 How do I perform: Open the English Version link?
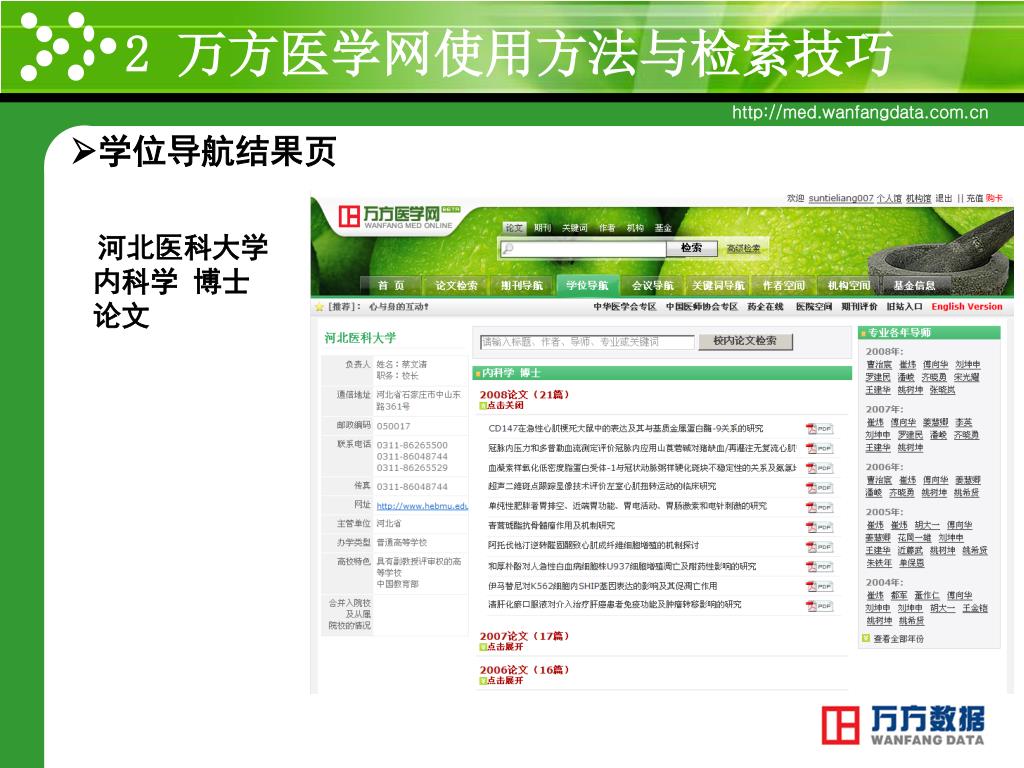coord(967,306)
